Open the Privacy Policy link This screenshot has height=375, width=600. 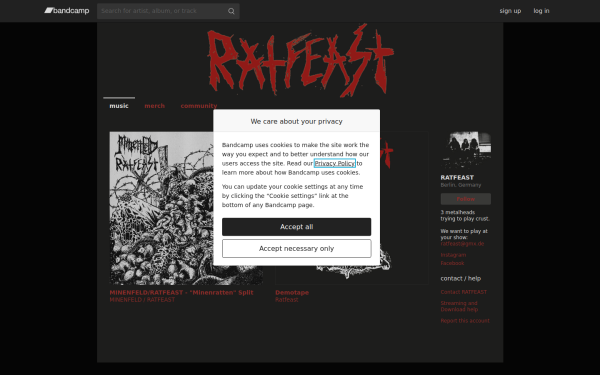pyautogui.click(x=334, y=163)
